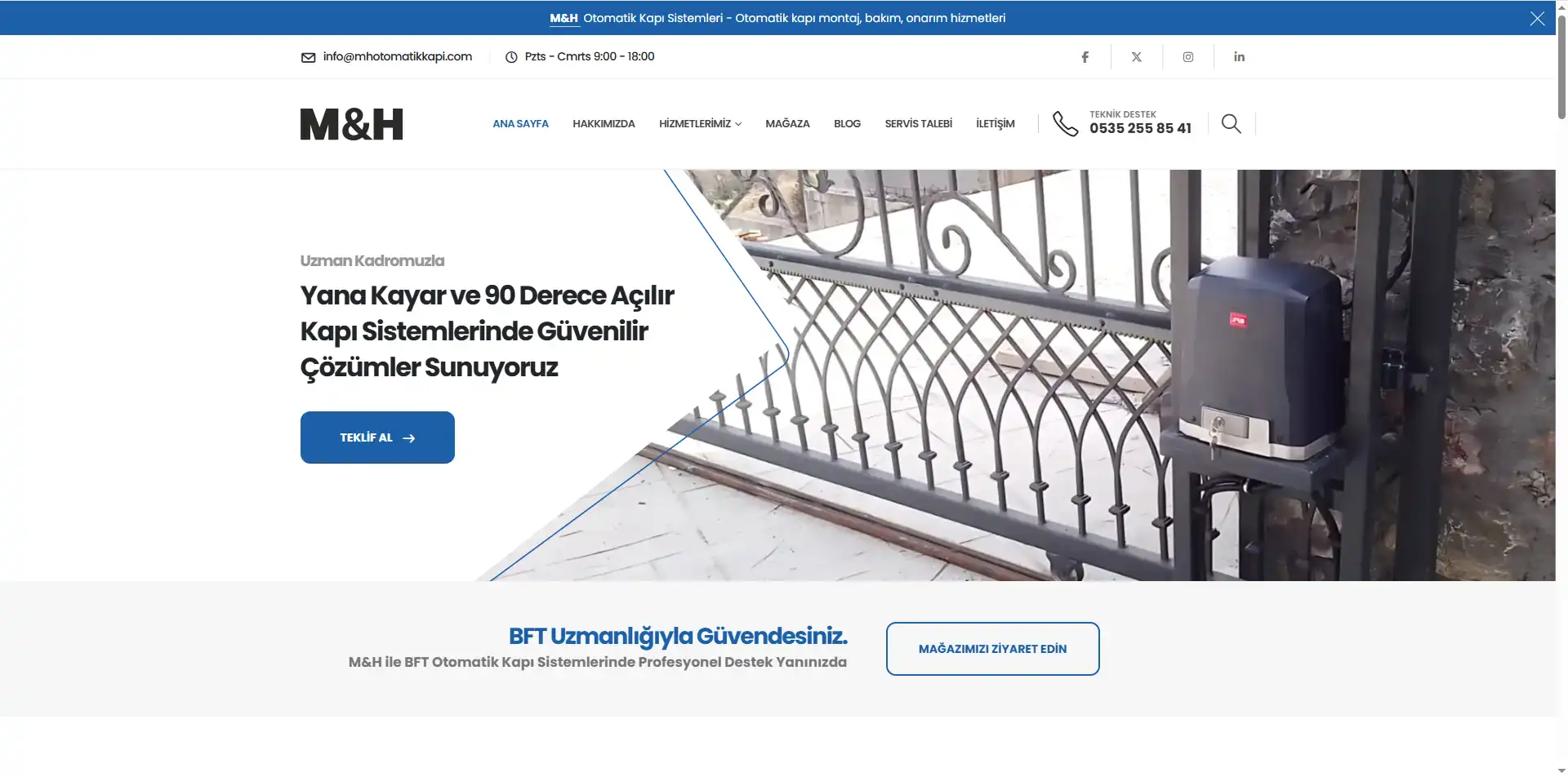Click the search magnifier icon
This screenshot has height=777, width=1568.
1231,123
